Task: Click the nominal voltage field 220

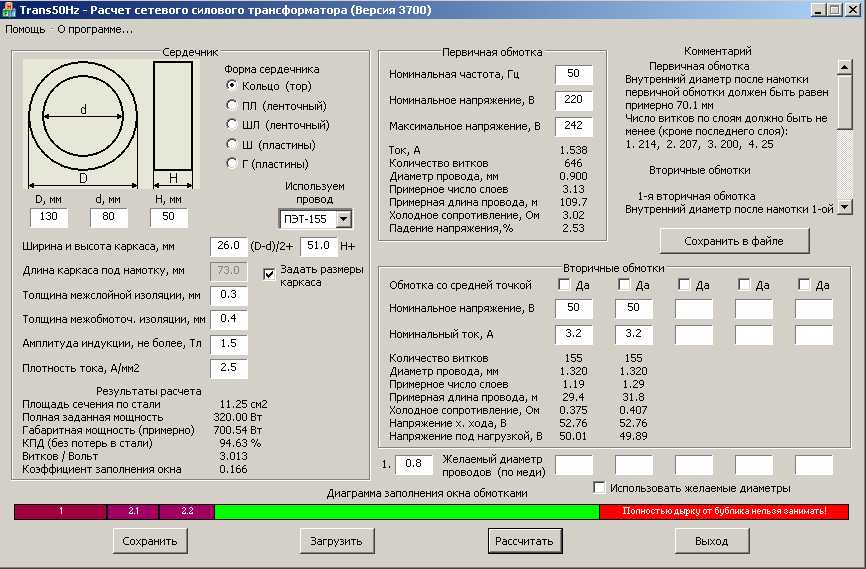Action: click(x=574, y=100)
